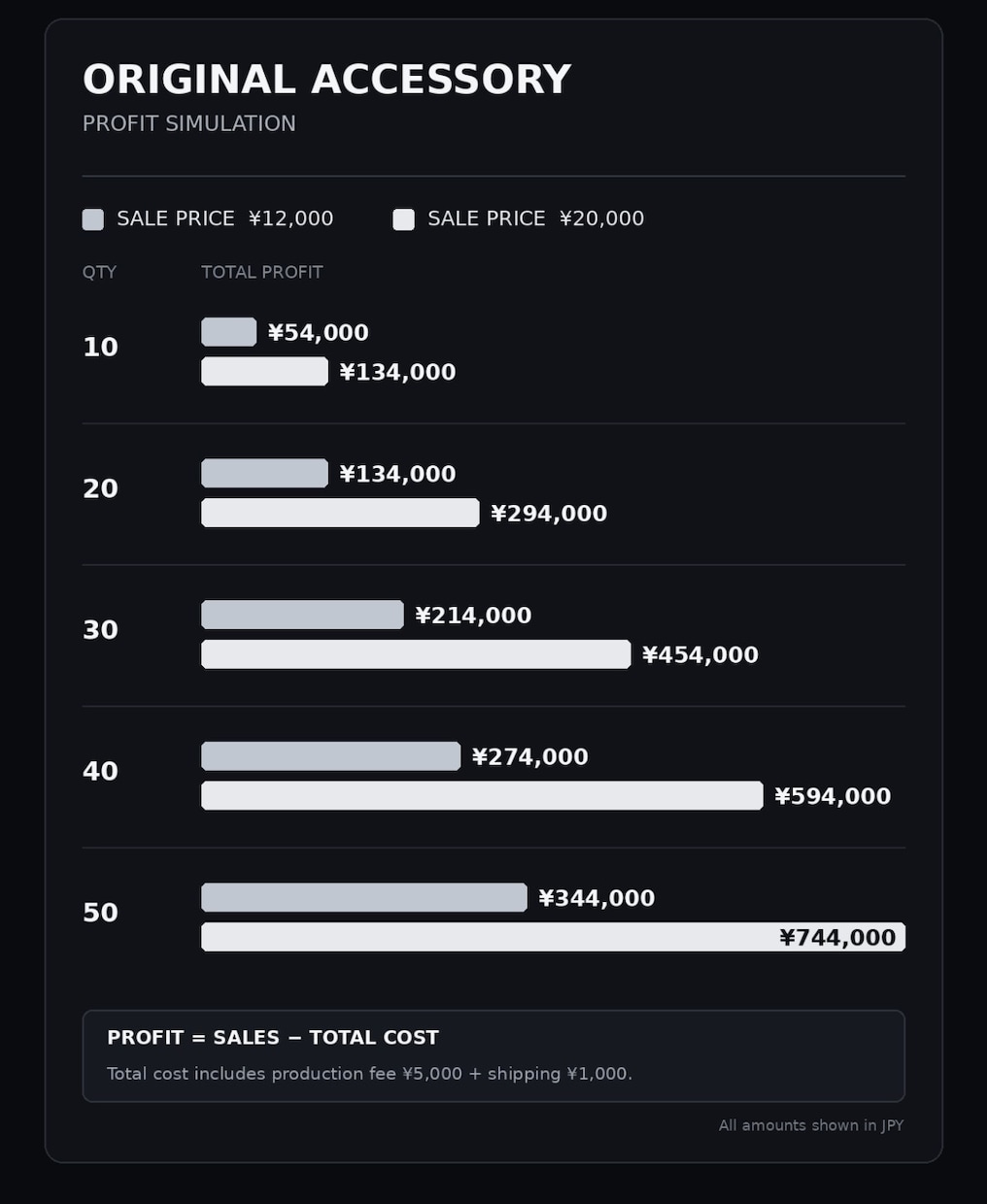987x1204 pixels.
Task: Select the quantity 30 row label
Action: (100, 630)
